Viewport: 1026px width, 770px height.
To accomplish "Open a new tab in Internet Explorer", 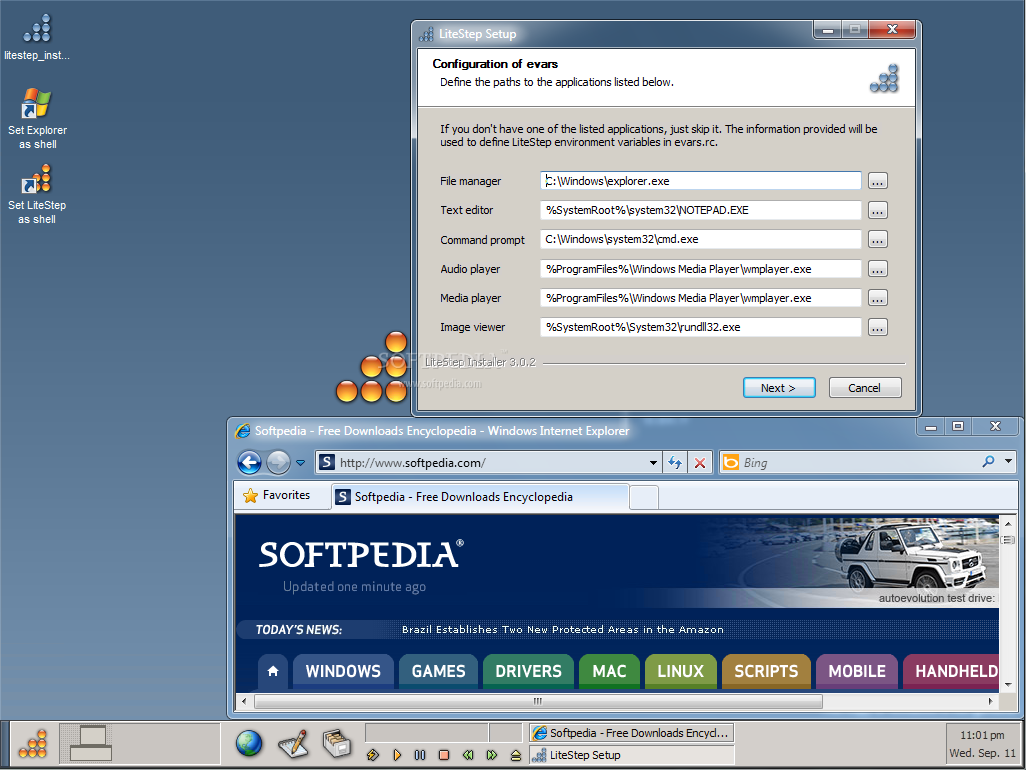I will pos(644,498).
